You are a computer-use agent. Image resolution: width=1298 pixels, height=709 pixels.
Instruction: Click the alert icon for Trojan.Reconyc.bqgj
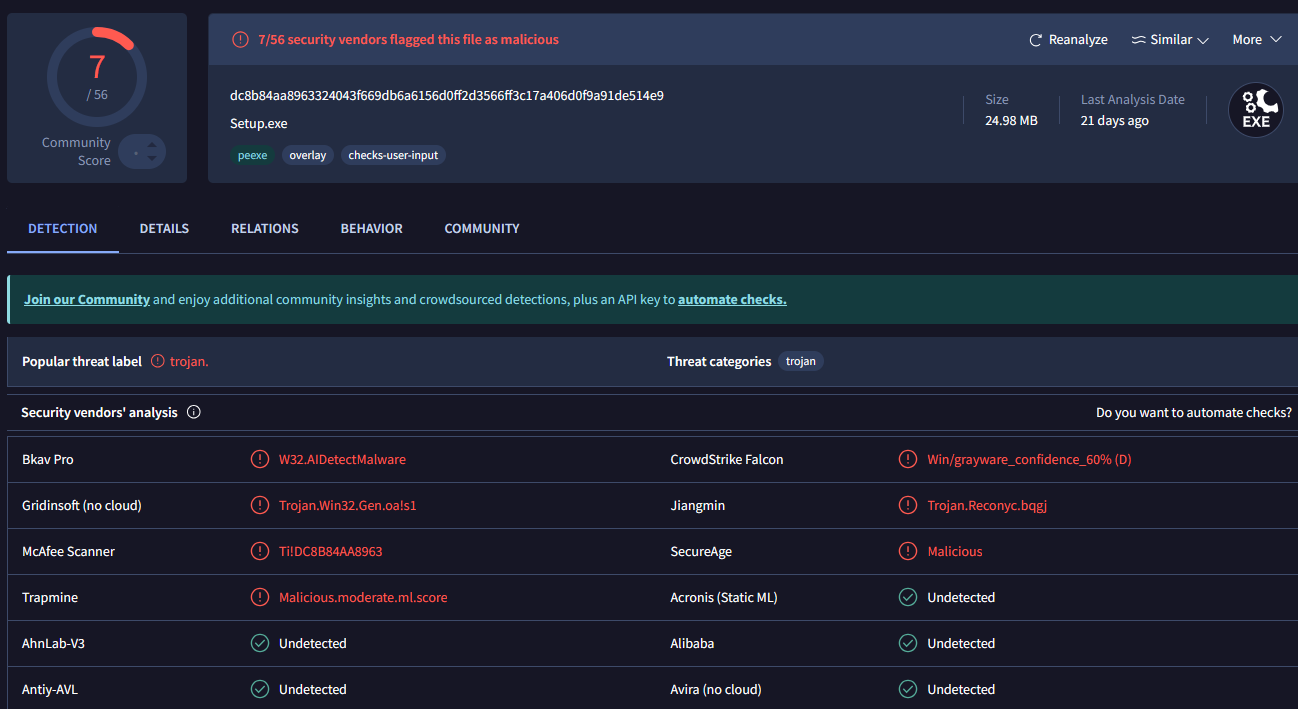[908, 505]
